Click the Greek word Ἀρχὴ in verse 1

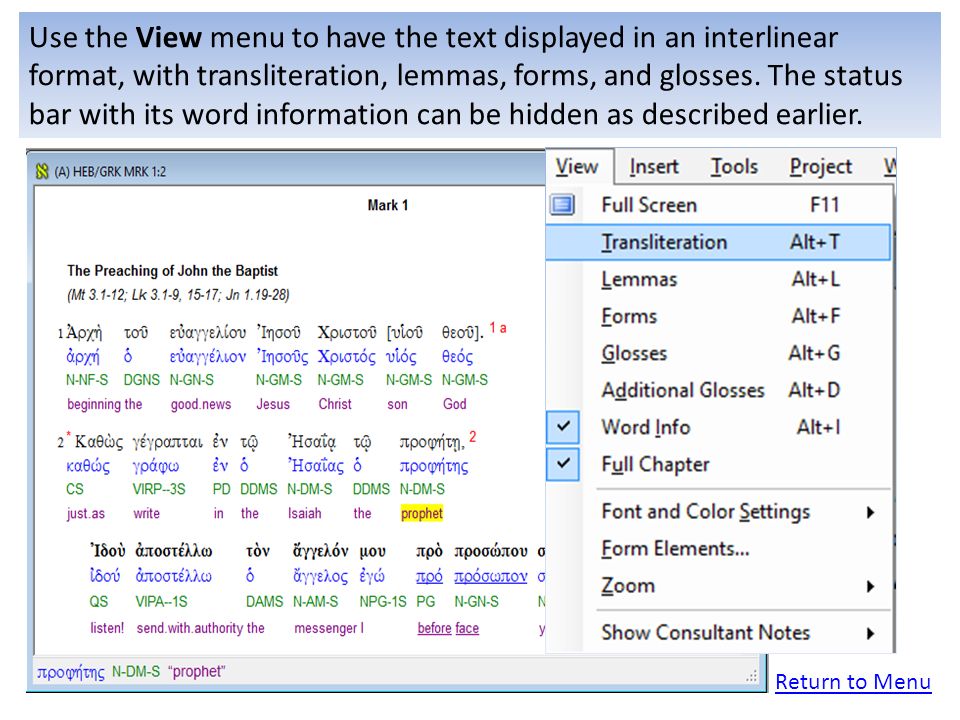pos(84,333)
